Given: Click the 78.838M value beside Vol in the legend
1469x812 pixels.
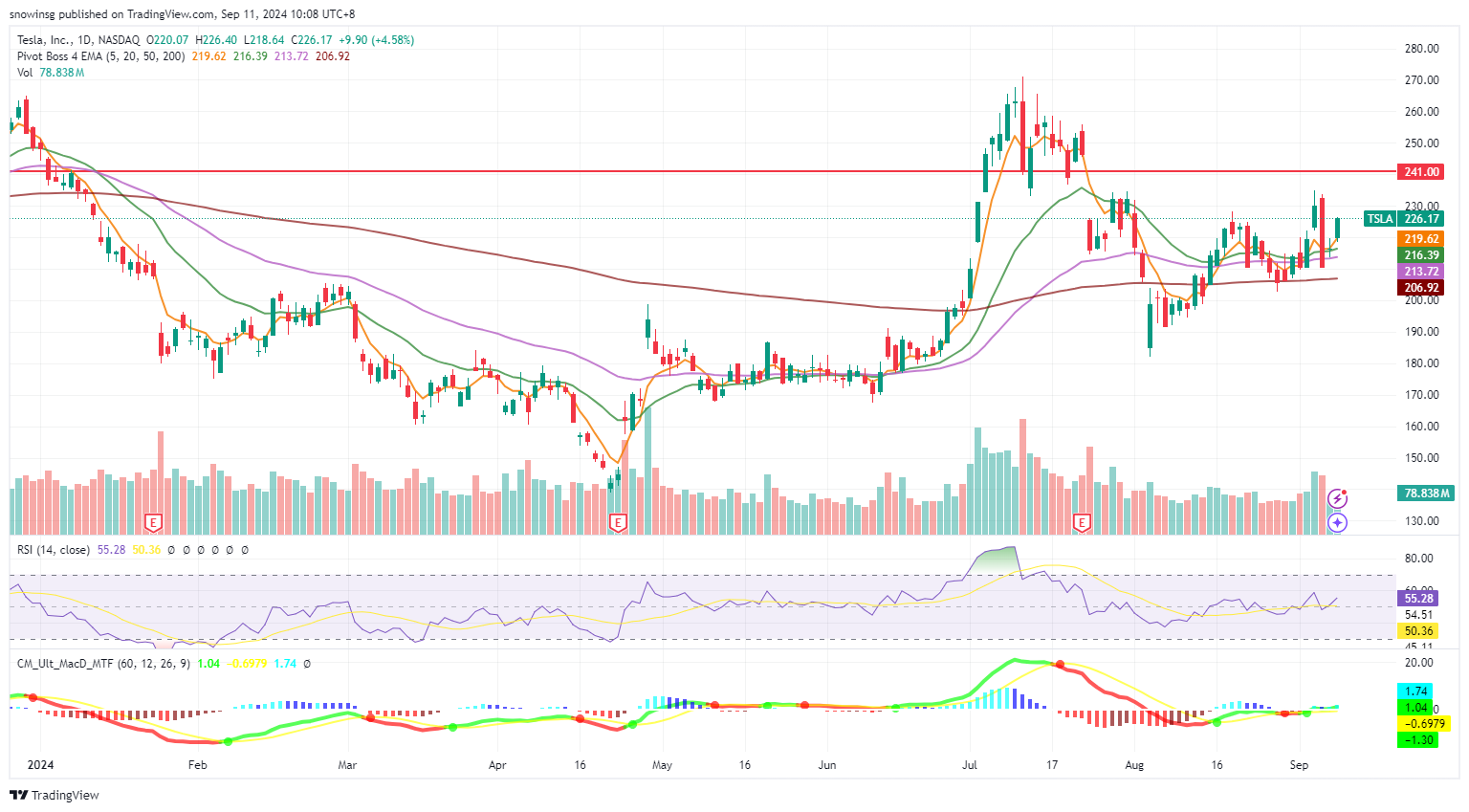Looking at the screenshot, I should pyautogui.click(x=62, y=73).
